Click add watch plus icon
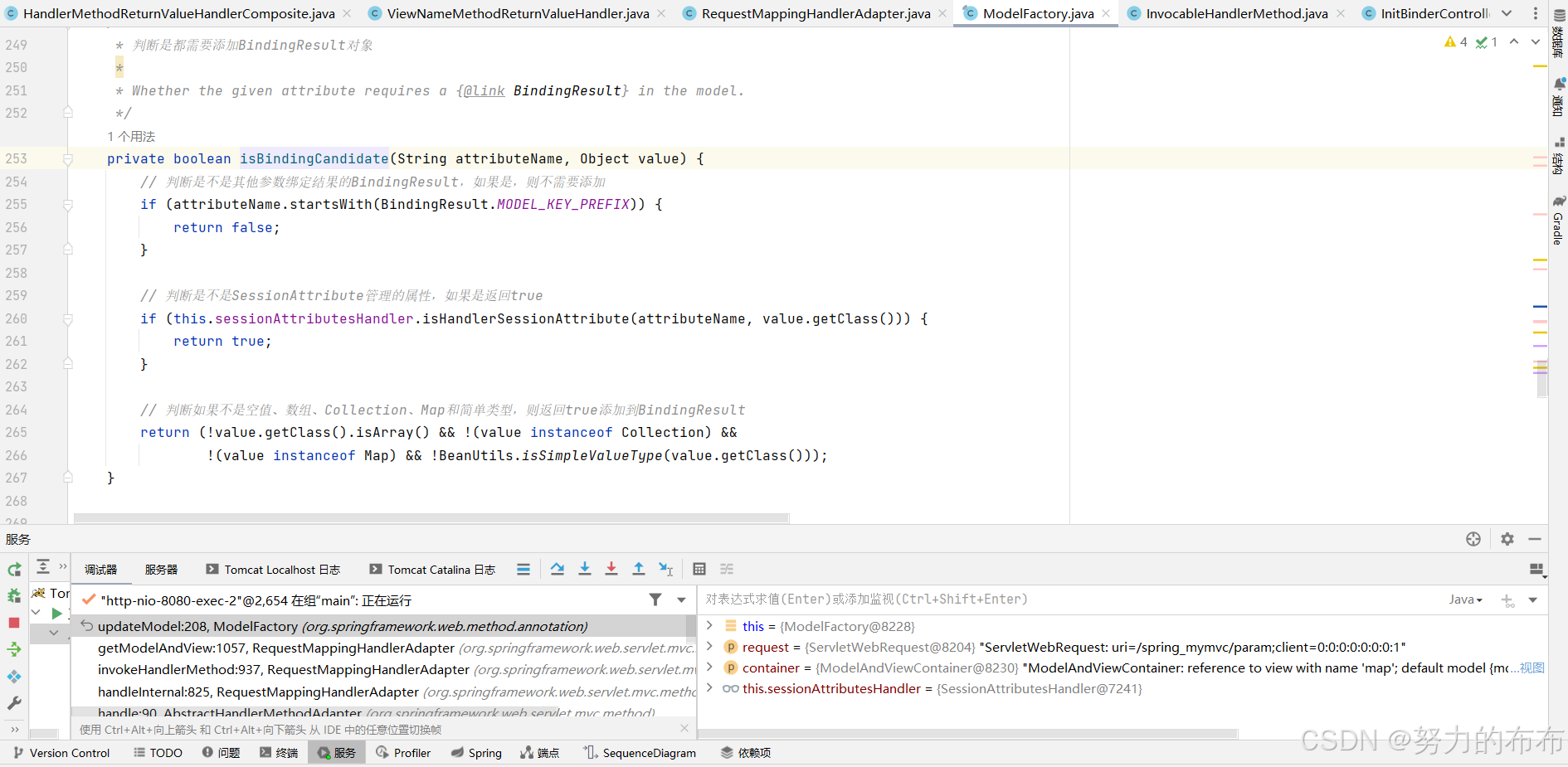Viewport: 1568px width, 767px height. [x=1507, y=600]
